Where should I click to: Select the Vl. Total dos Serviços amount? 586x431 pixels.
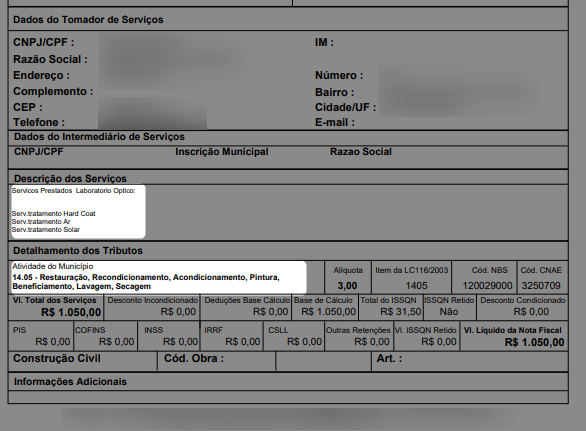[x=71, y=312]
